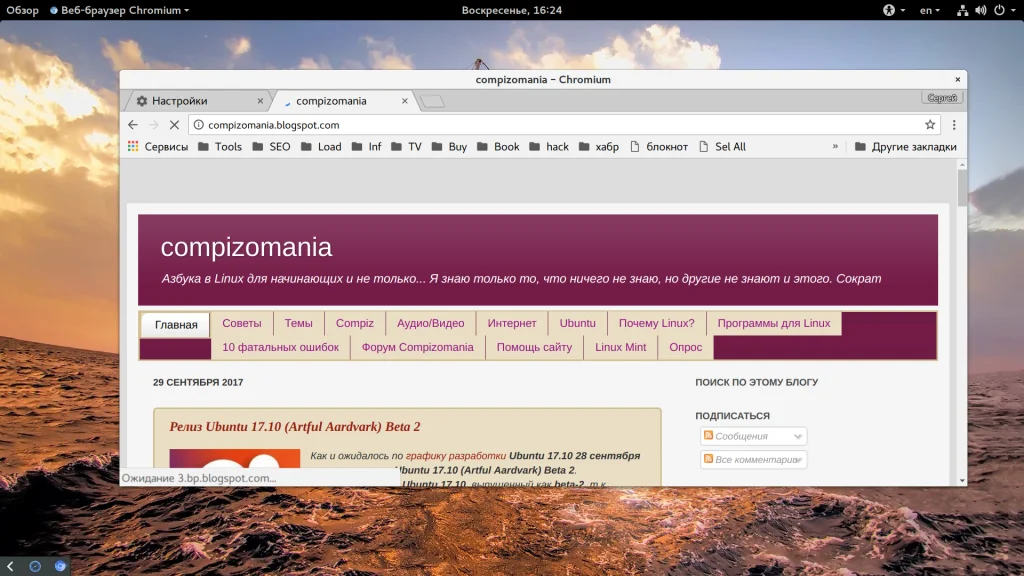Select the Ubuntu menu item on blog
The image size is (1024, 576).
[x=577, y=323]
